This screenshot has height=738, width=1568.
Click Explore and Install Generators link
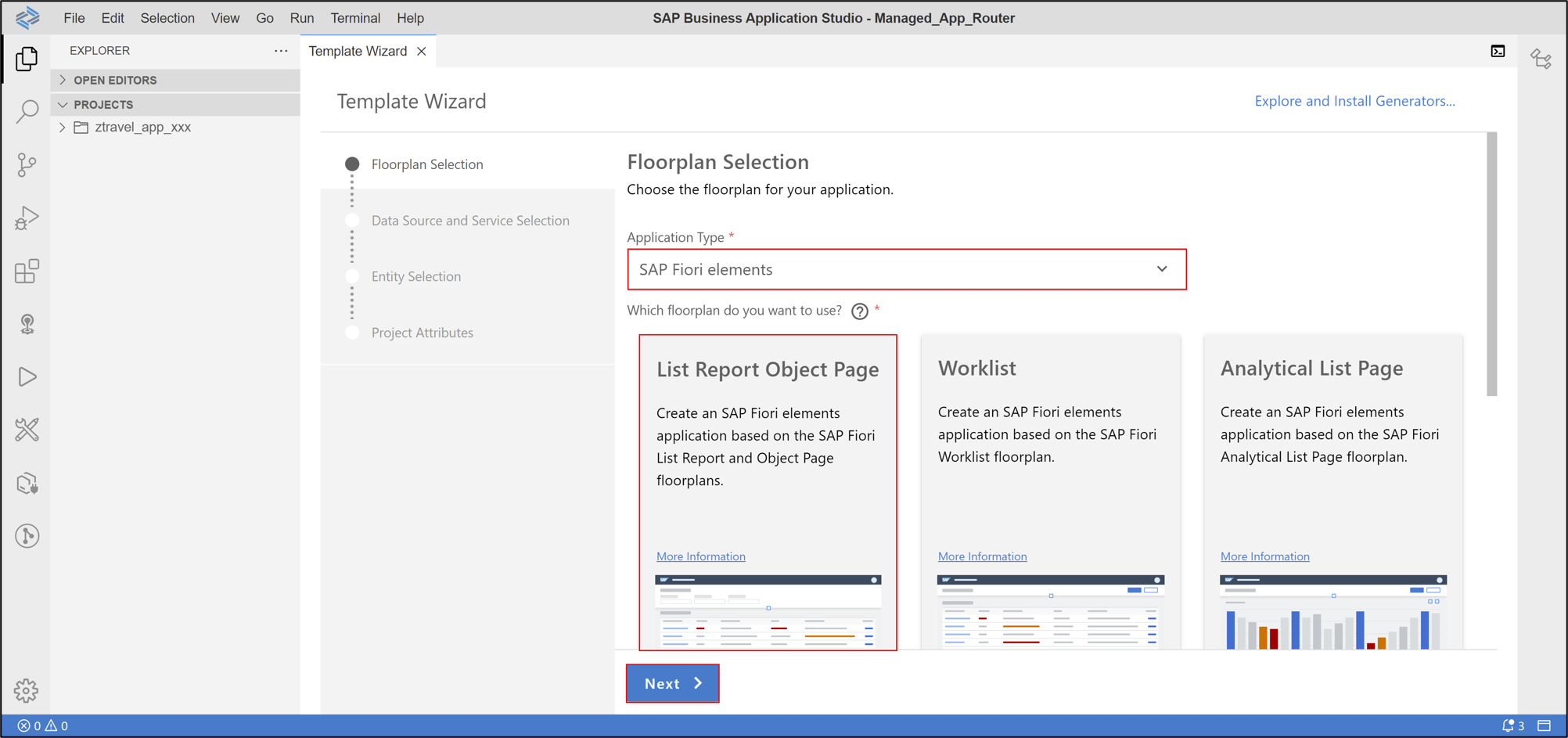[x=1354, y=101]
